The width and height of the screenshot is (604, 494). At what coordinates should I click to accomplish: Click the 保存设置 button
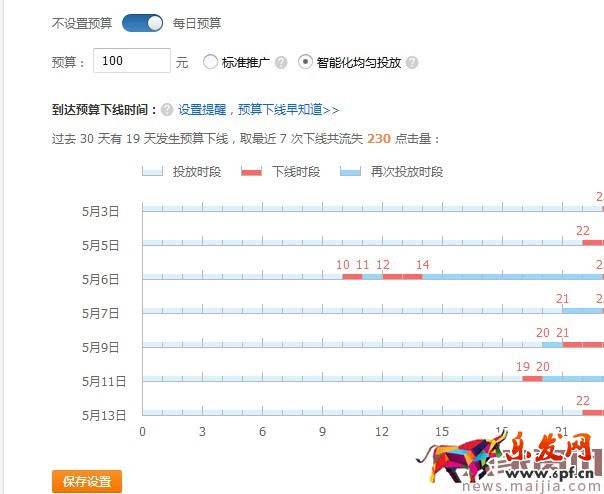click(x=87, y=481)
